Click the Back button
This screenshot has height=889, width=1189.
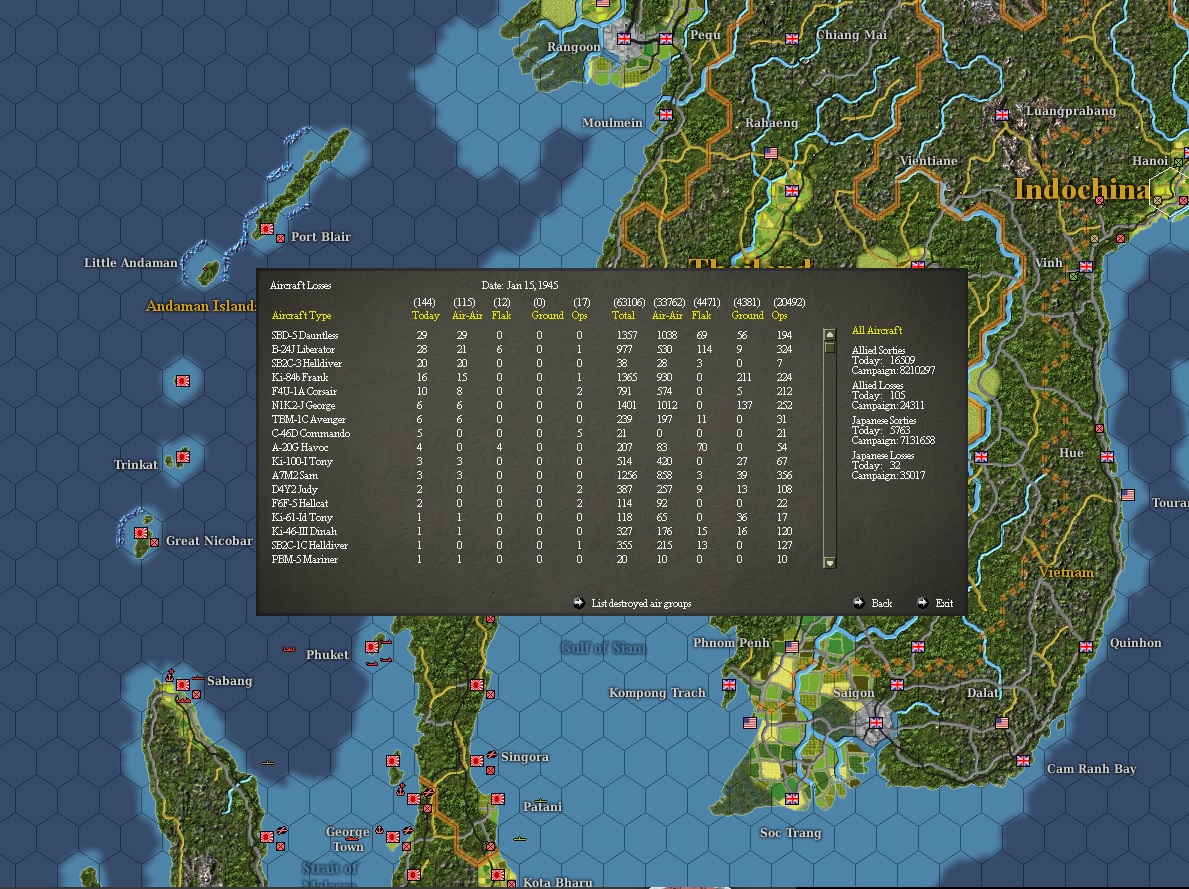(x=873, y=603)
